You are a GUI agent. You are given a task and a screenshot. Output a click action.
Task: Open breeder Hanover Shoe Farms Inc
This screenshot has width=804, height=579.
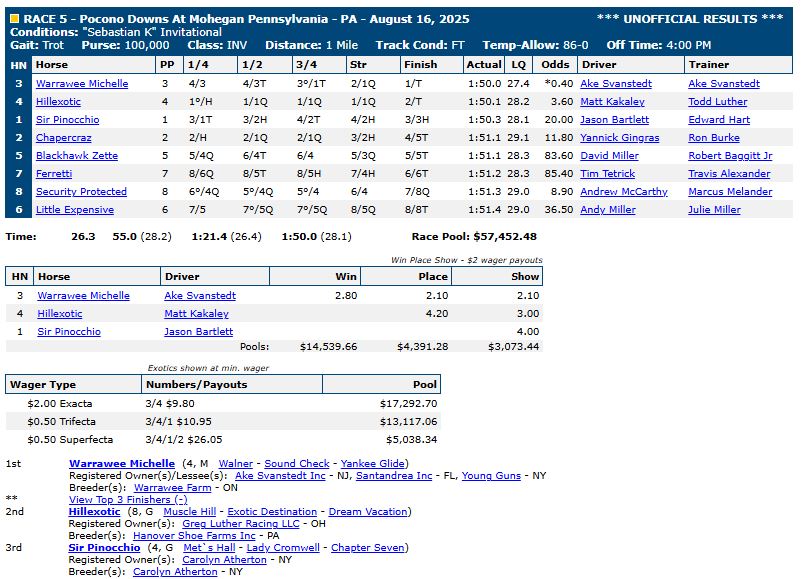(194, 536)
